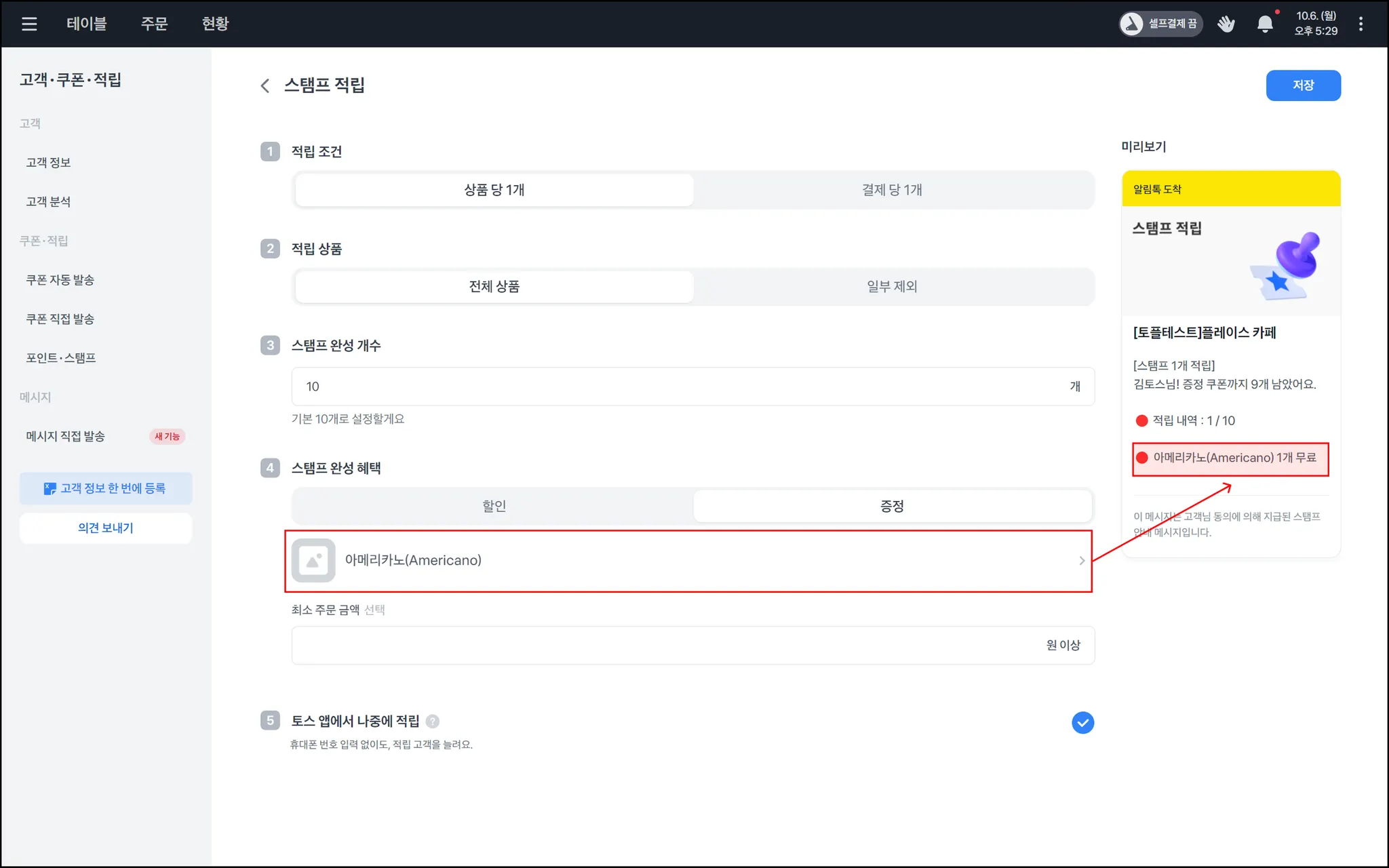Expand the 아메리카노(Americano) chevron
This screenshot has width=1389, height=868.
[x=1082, y=561]
